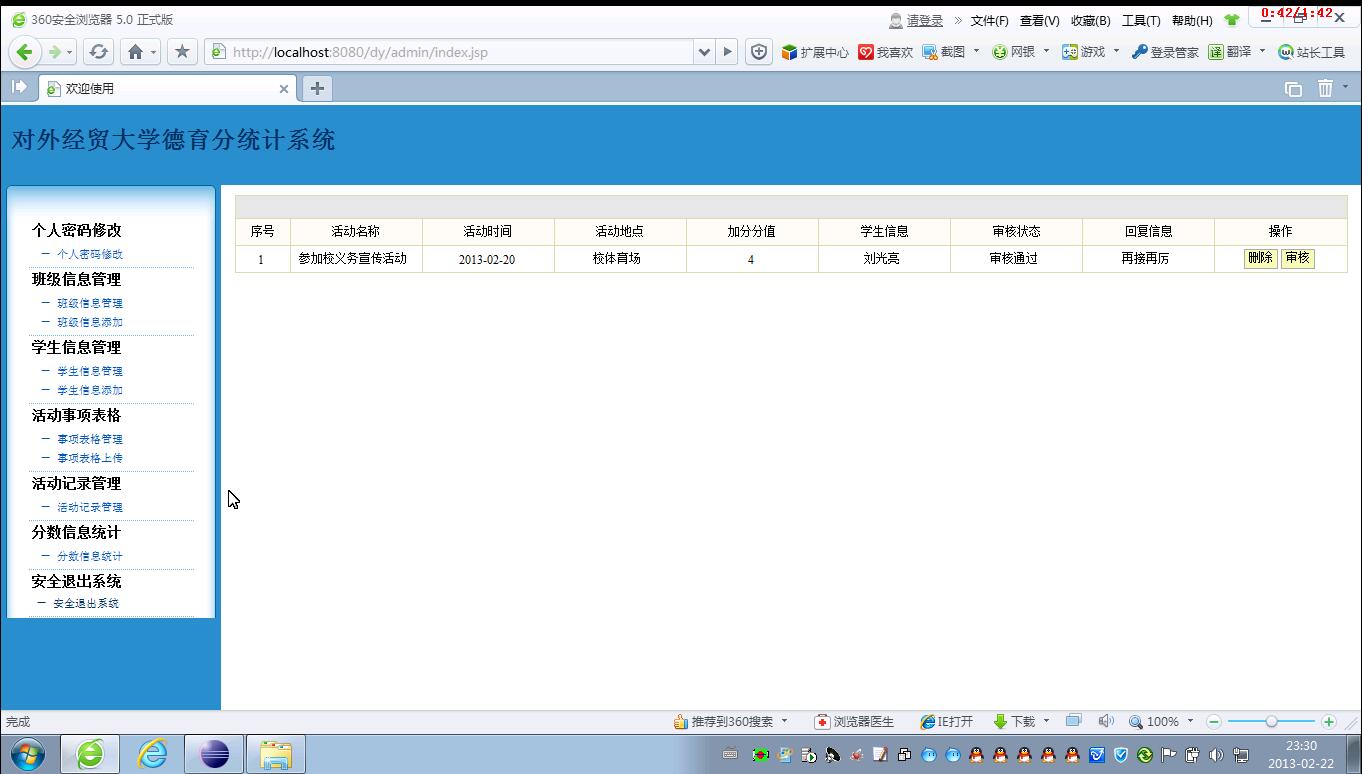Click the 截图 screenshot tool
Image resolution: width=1362 pixels, height=774 pixels.
(944, 52)
